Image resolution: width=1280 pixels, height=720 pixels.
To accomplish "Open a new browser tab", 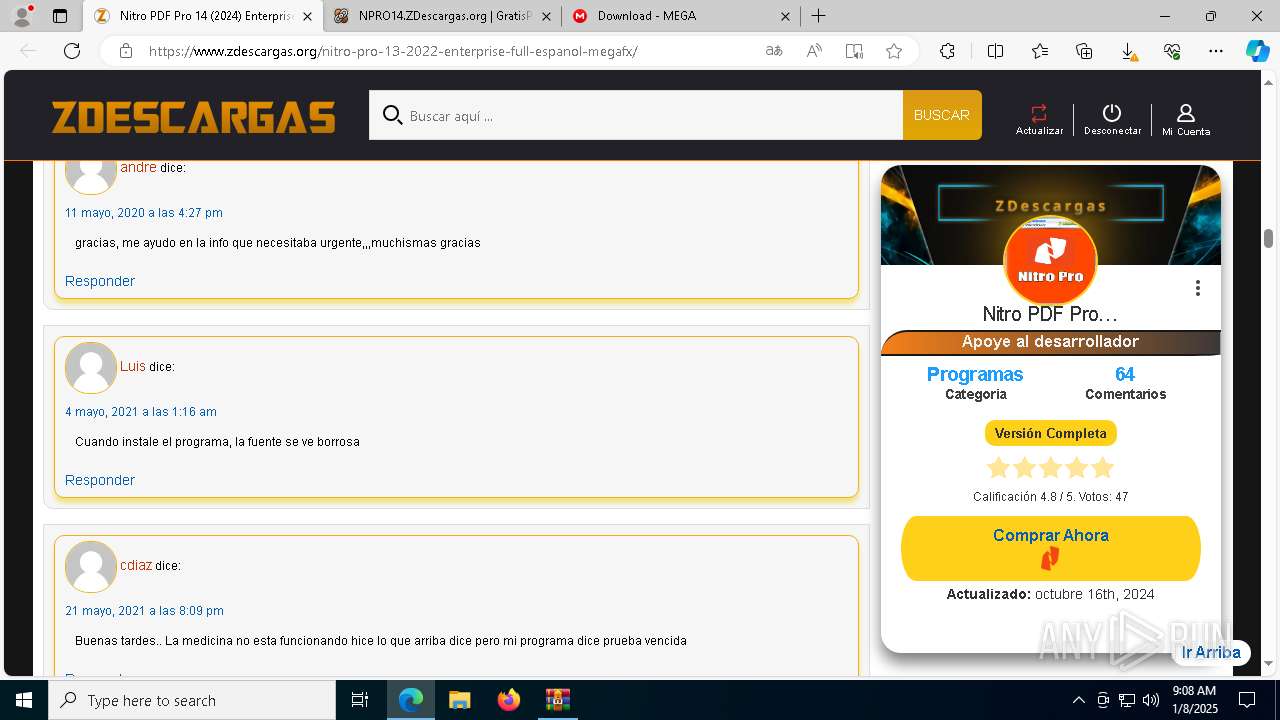I will 818,16.
